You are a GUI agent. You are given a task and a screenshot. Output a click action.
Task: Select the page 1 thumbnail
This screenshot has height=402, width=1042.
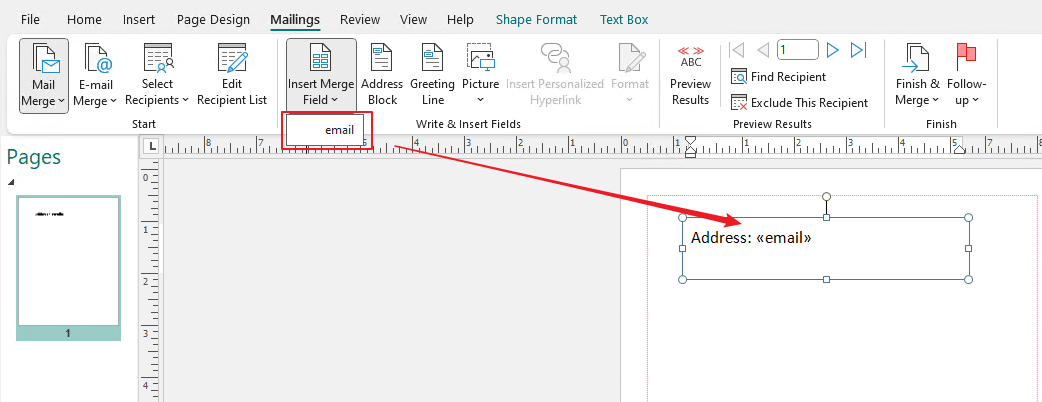(x=68, y=268)
